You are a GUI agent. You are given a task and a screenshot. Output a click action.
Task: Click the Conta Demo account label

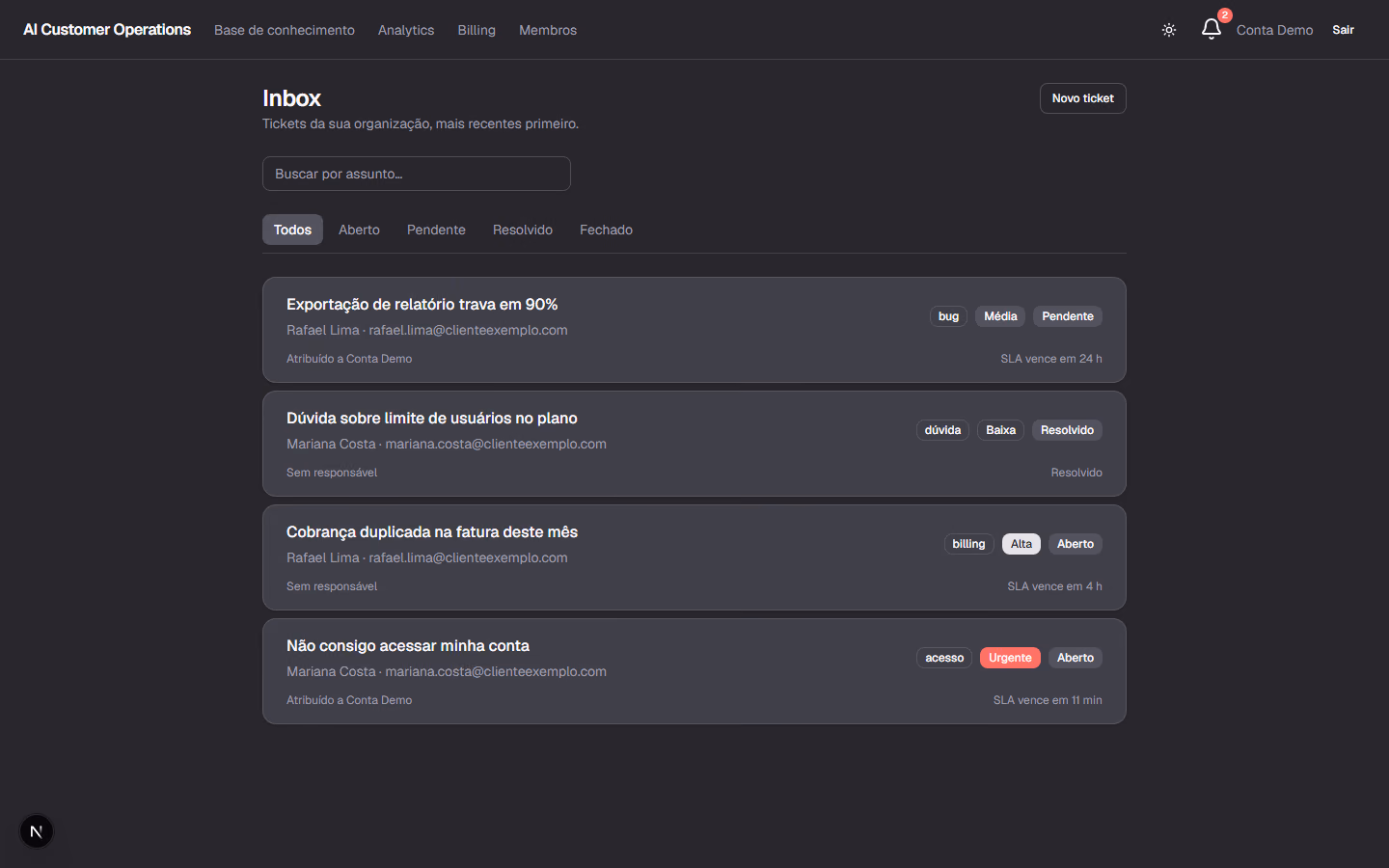[x=1274, y=30]
